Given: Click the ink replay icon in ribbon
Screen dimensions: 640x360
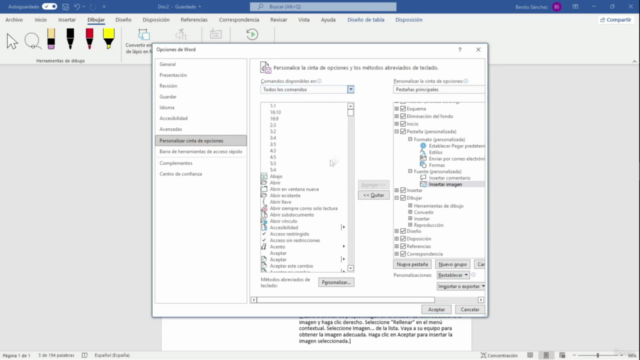Looking at the screenshot, I should coord(252,34).
